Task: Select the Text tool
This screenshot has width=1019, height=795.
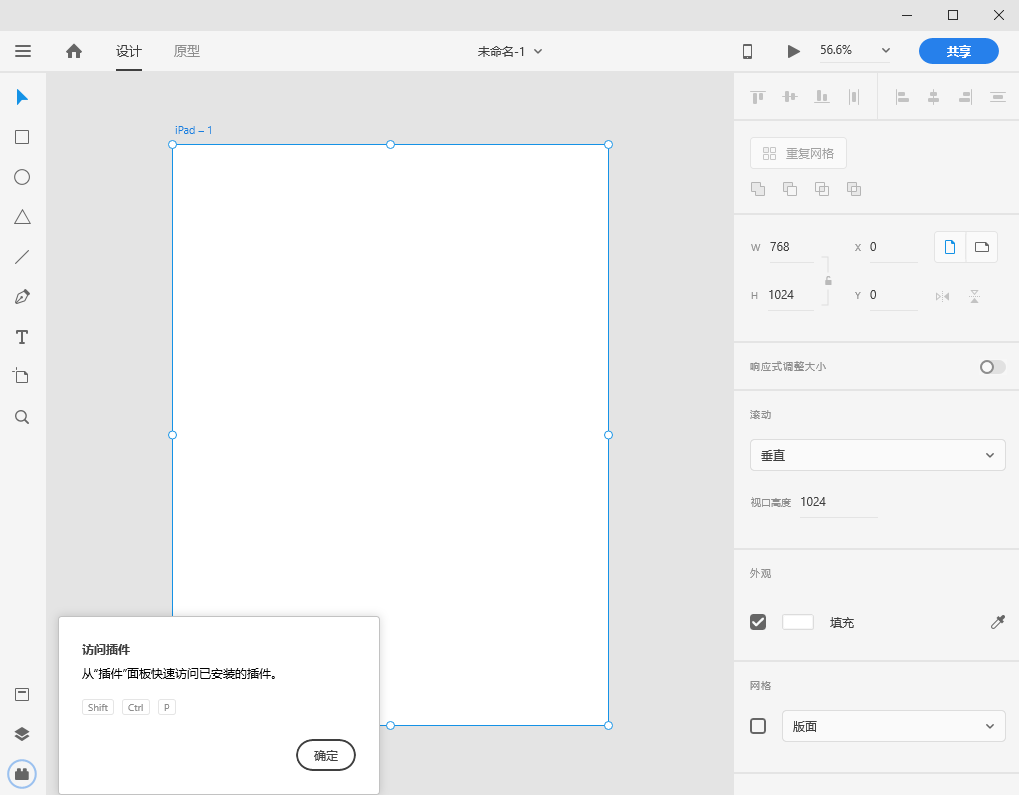Action: point(22,337)
